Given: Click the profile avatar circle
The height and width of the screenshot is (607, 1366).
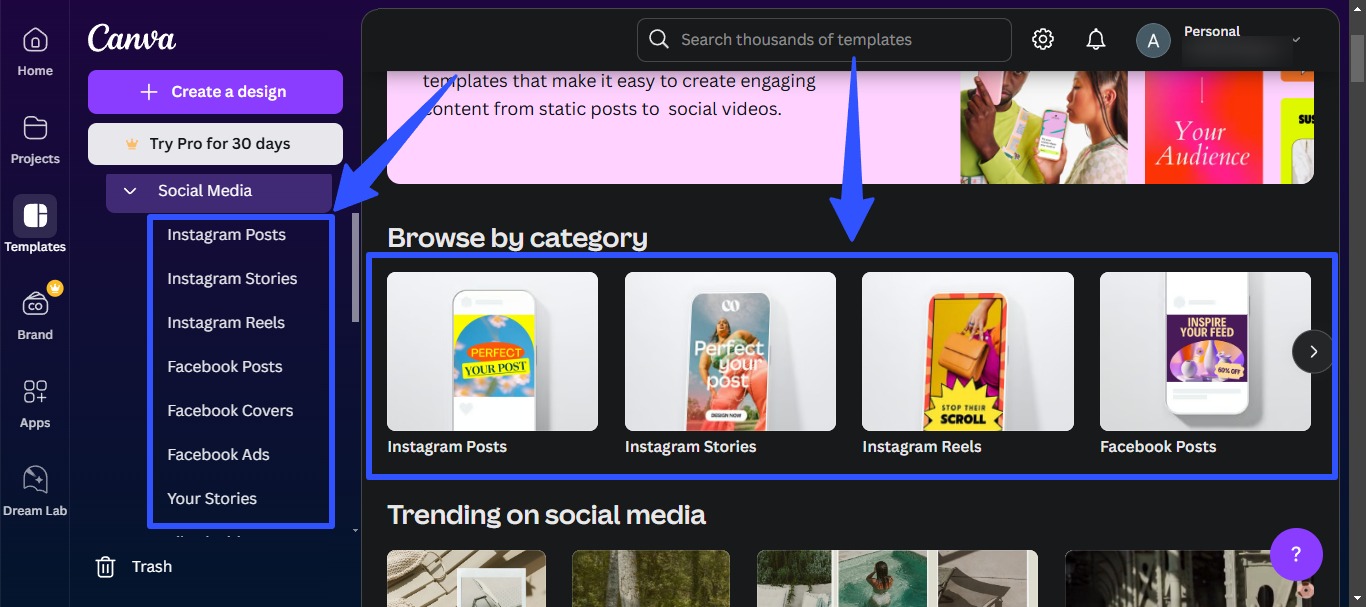Looking at the screenshot, I should [x=1152, y=41].
